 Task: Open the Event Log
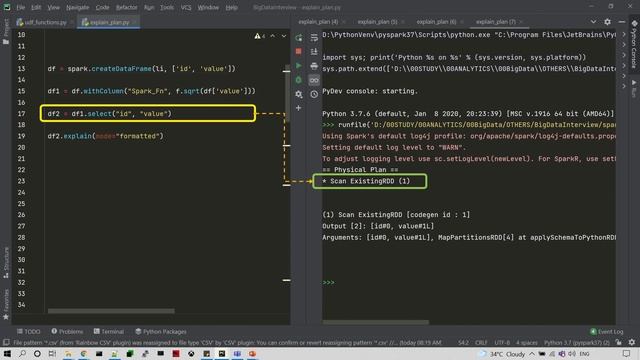[x=607, y=331]
